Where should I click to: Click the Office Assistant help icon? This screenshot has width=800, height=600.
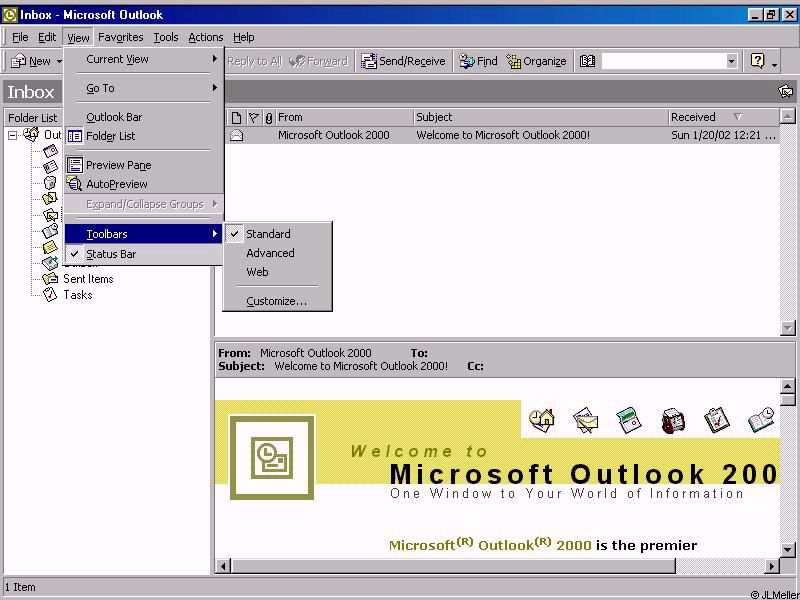tap(758, 61)
